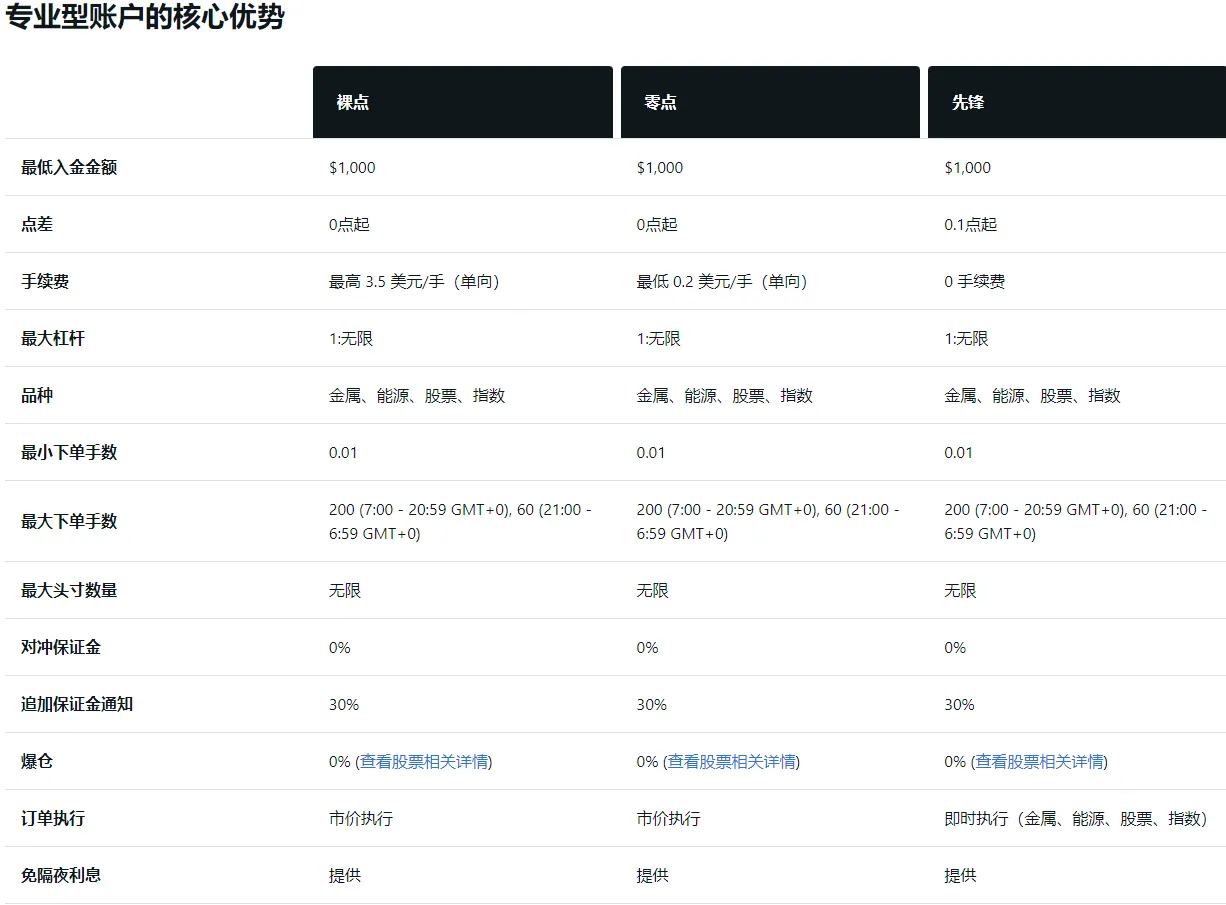Click the row label 最大杠杆
This screenshot has width=1226, height=905.
pyautogui.click(x=53, y=338)
